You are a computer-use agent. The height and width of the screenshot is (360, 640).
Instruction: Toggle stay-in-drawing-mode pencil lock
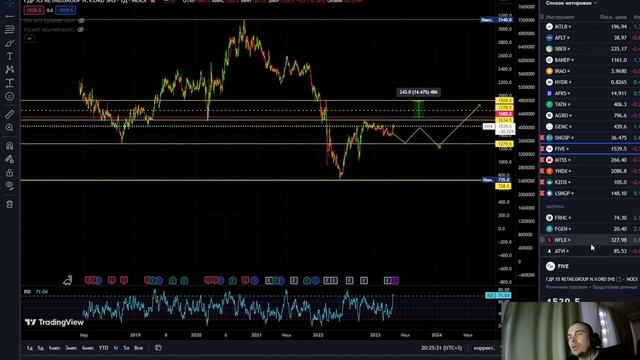point(9,159)
